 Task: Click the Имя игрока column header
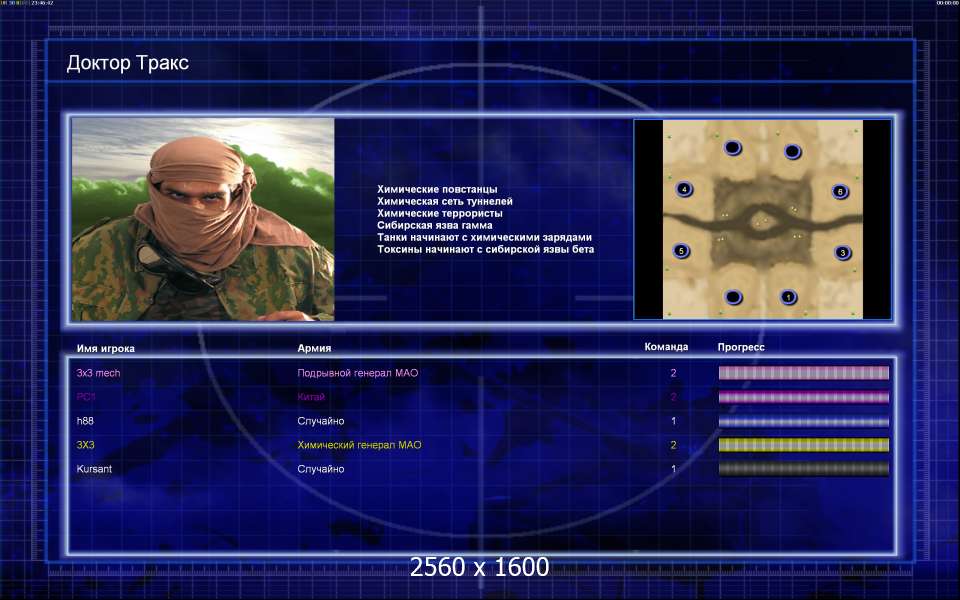coord(105,348)
